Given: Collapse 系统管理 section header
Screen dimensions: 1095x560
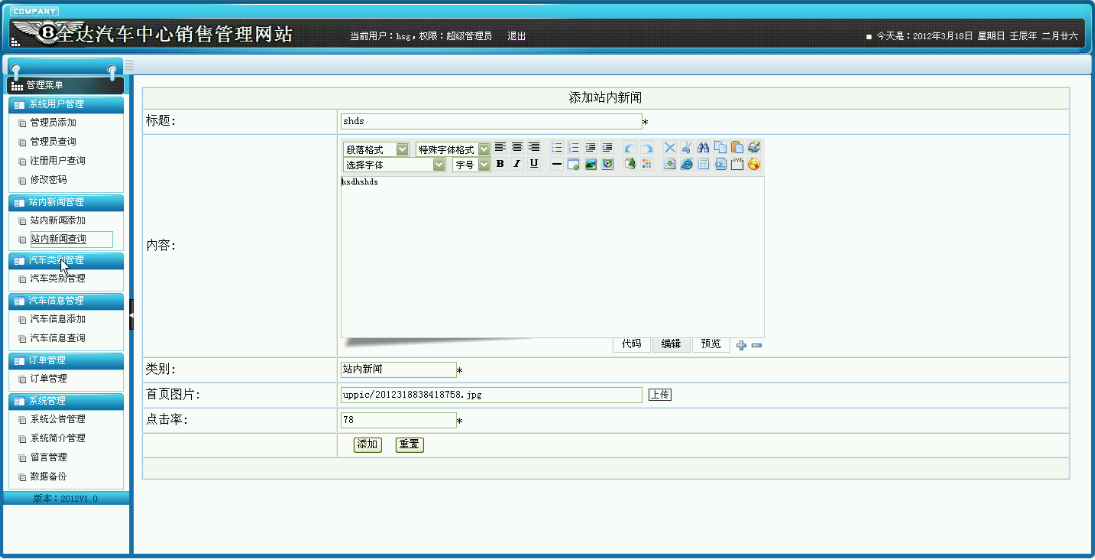Looking at the screenshot, I should pyautogui.click(x=66, y=401).
